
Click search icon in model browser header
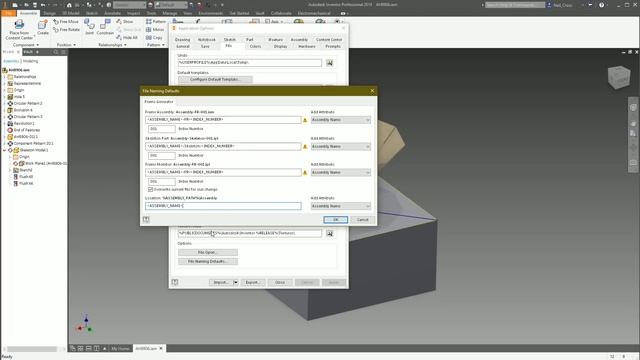pos(56,52)
